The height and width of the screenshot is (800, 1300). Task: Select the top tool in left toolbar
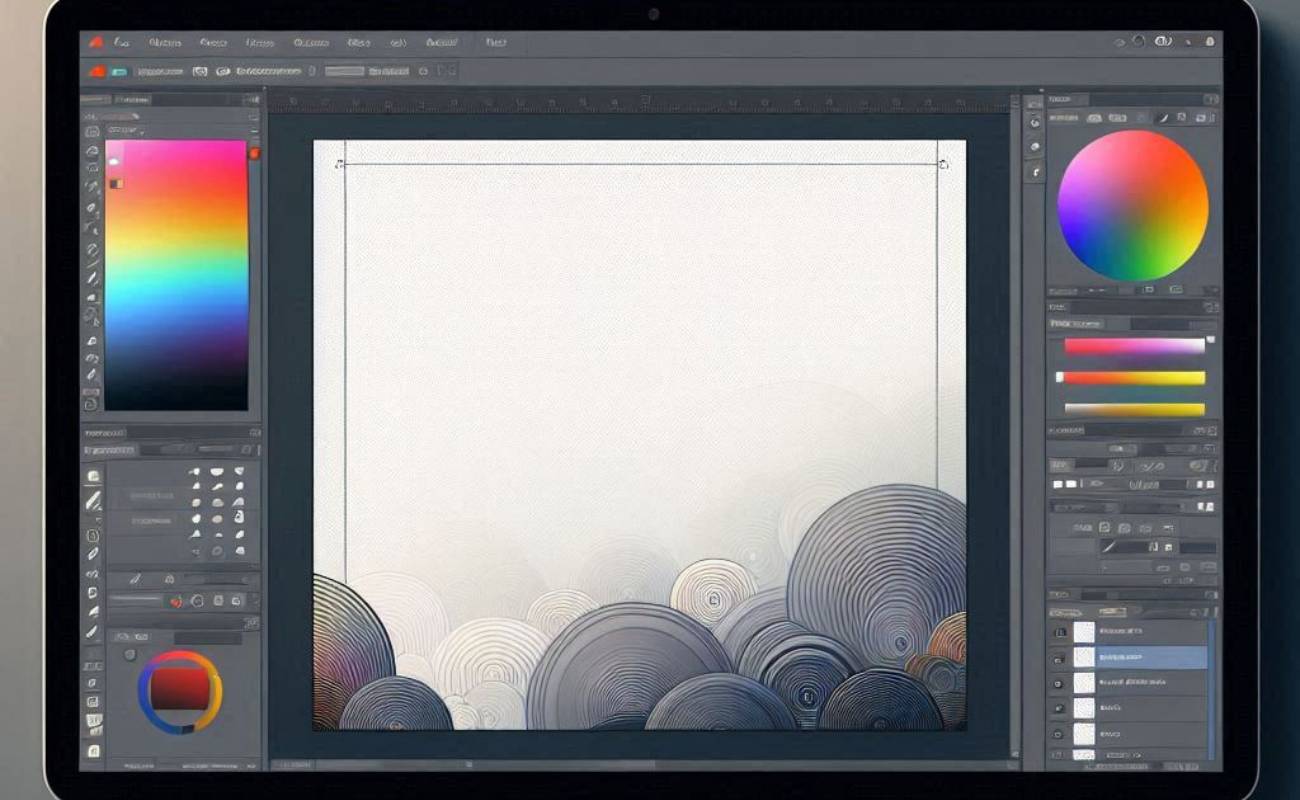(92, 131)
